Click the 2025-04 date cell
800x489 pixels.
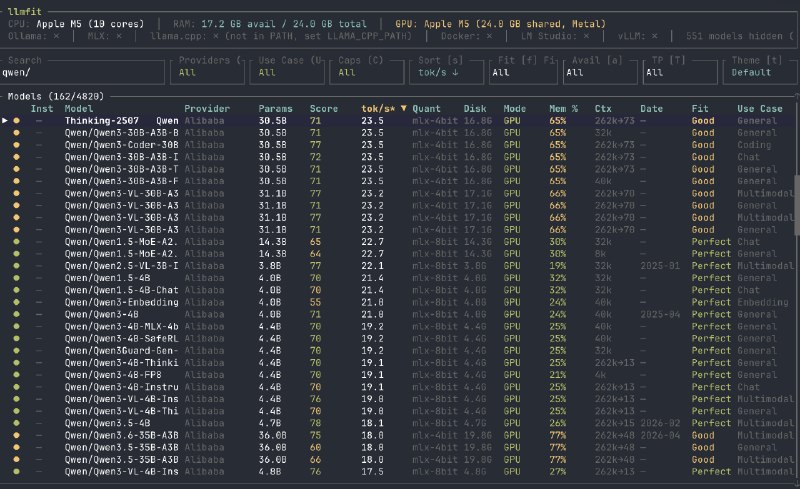coord(660,314)
